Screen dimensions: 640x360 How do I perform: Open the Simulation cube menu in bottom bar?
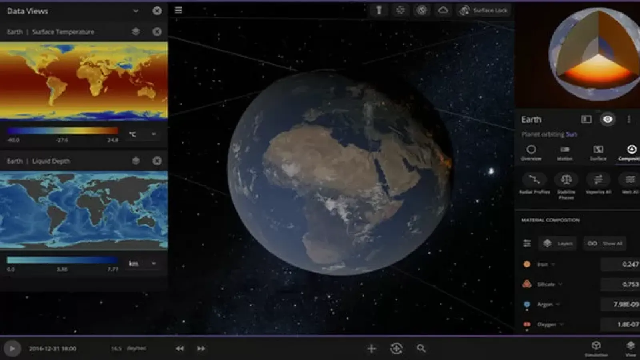596,348
